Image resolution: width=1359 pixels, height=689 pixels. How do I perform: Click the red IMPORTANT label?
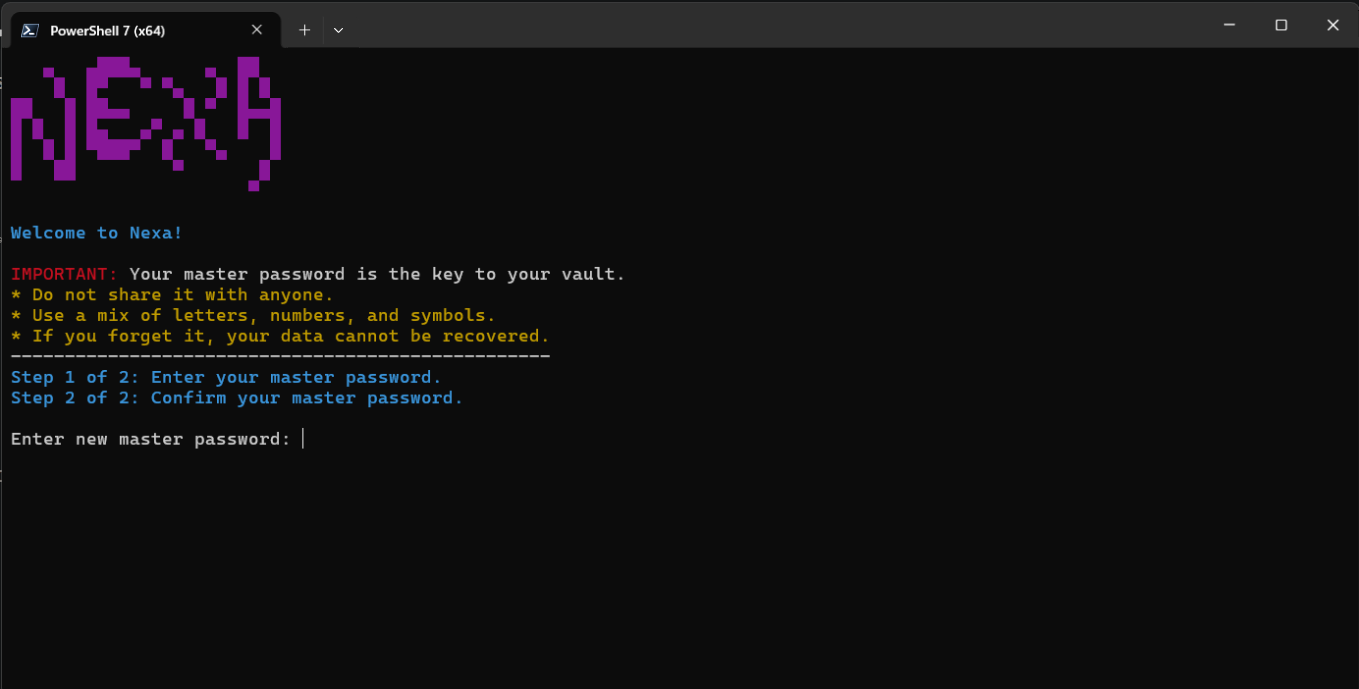pos(65,274)
